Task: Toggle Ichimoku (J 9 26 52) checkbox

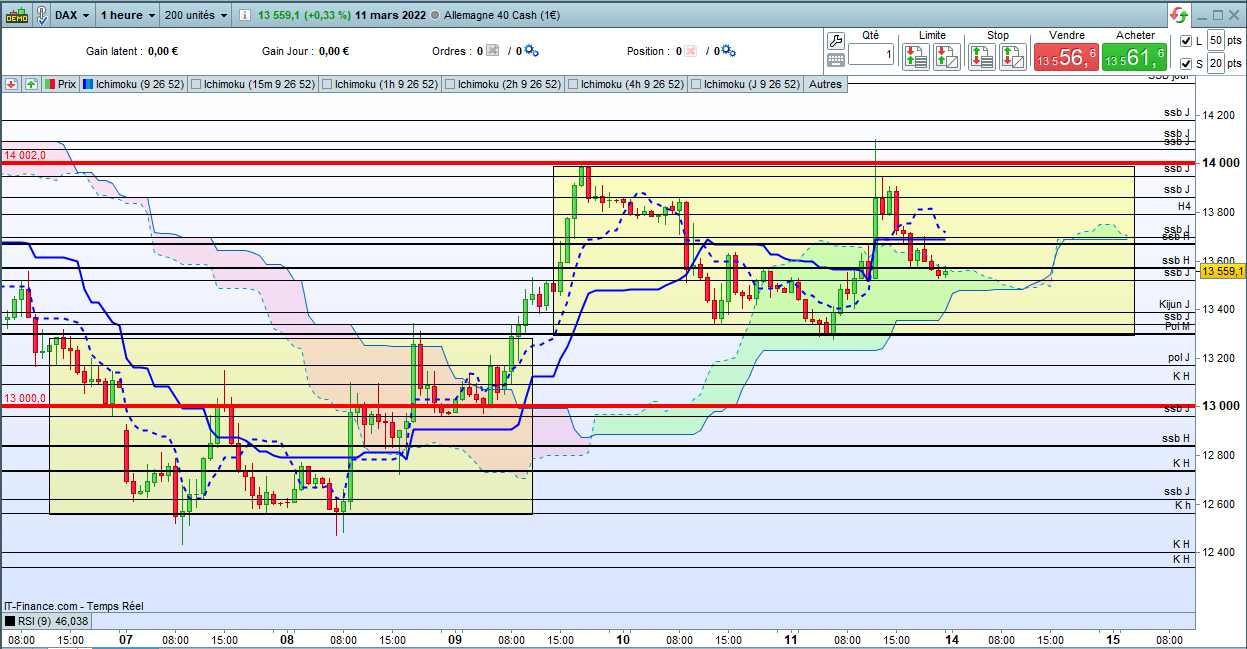Action: pos(696,85)
